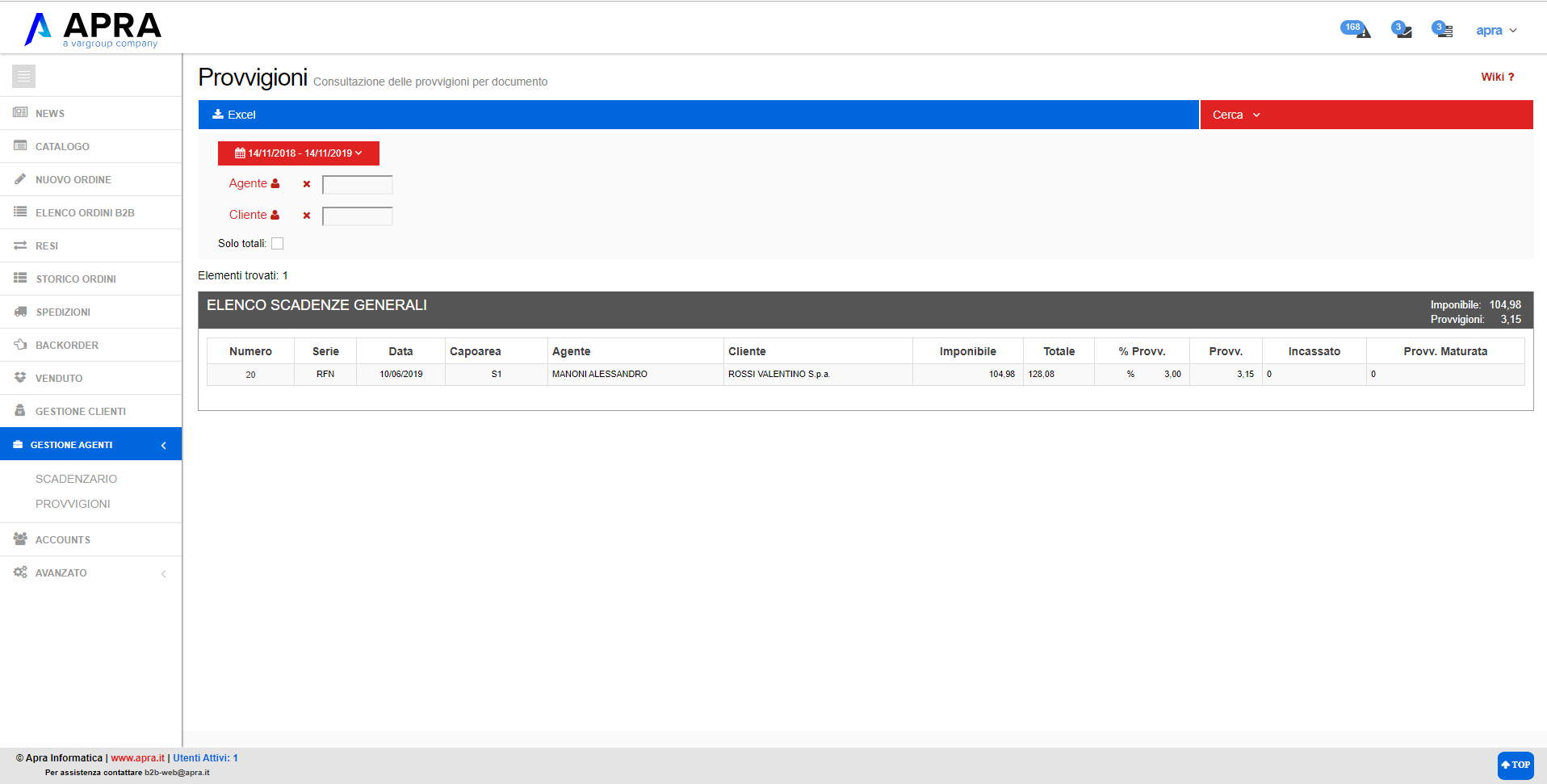Open Accounts in sidebar

(x=90, y=540)
